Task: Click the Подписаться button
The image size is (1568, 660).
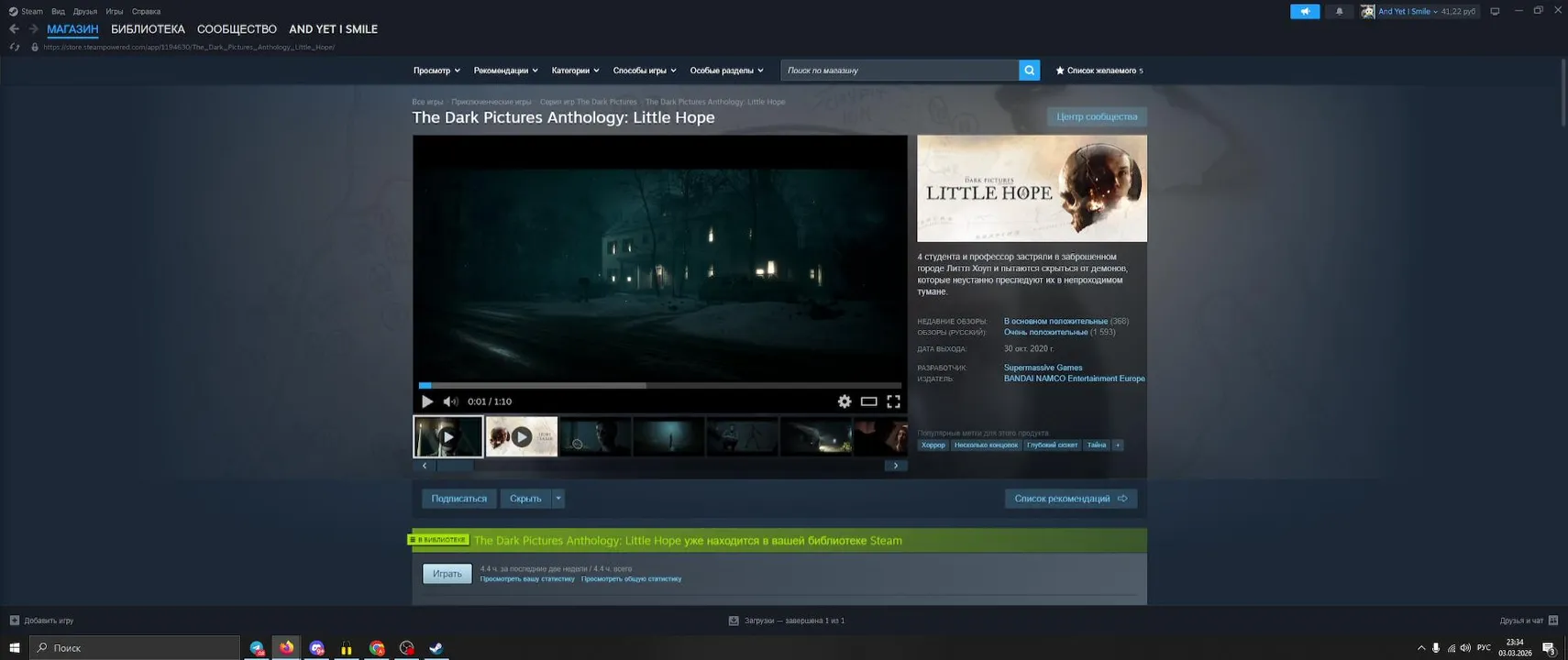Action: click(459, 499)
